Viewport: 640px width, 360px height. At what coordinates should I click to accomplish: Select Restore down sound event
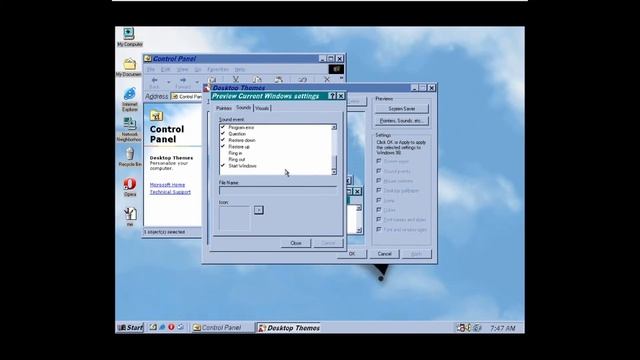[x=242, y=140]
